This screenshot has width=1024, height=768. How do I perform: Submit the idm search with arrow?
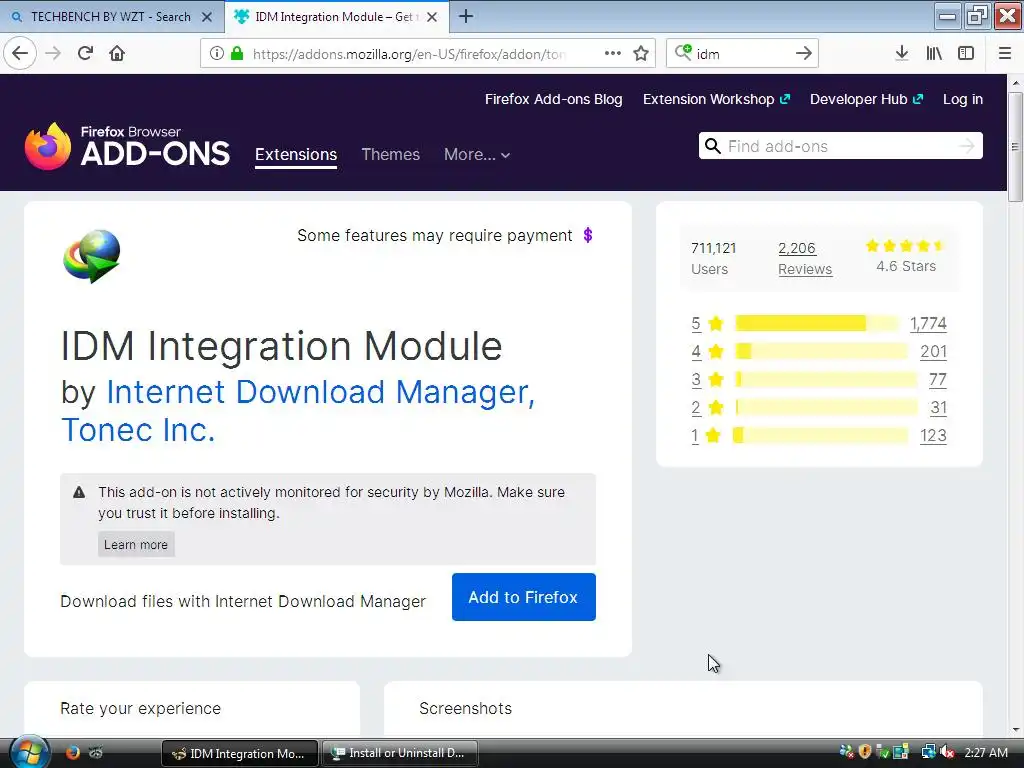[x=804, y=53]
